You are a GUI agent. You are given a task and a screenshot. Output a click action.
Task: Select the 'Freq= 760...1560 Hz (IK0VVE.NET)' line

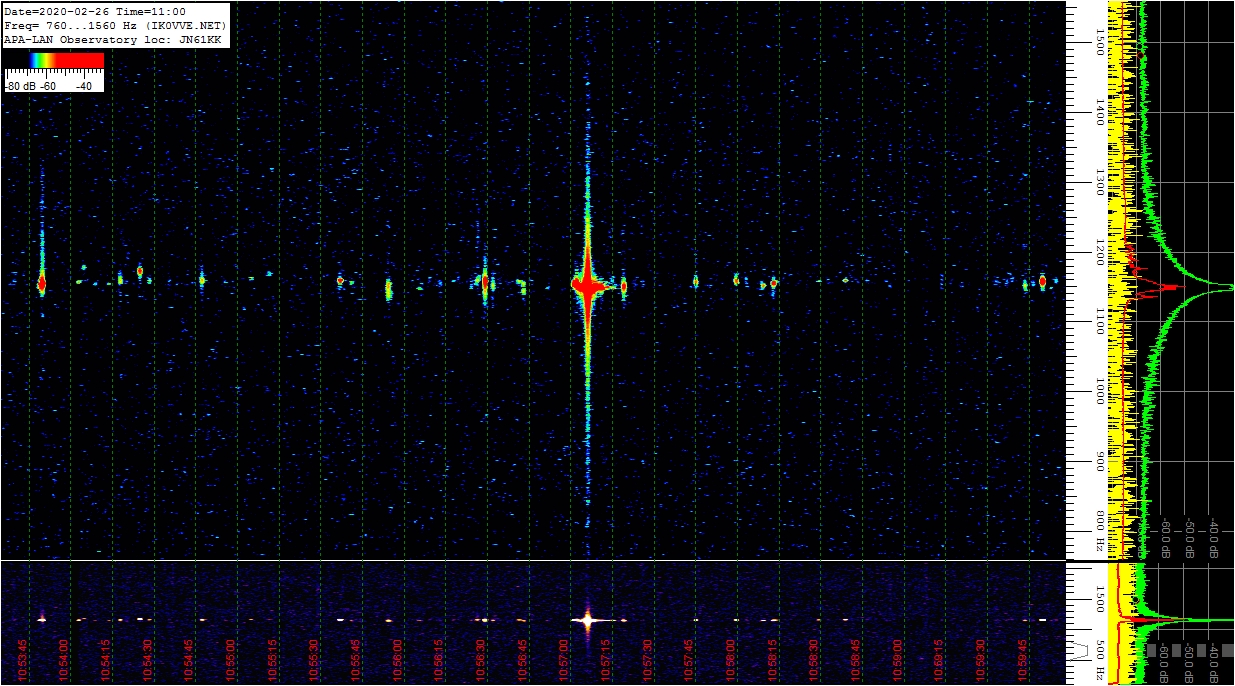[115, 25]
